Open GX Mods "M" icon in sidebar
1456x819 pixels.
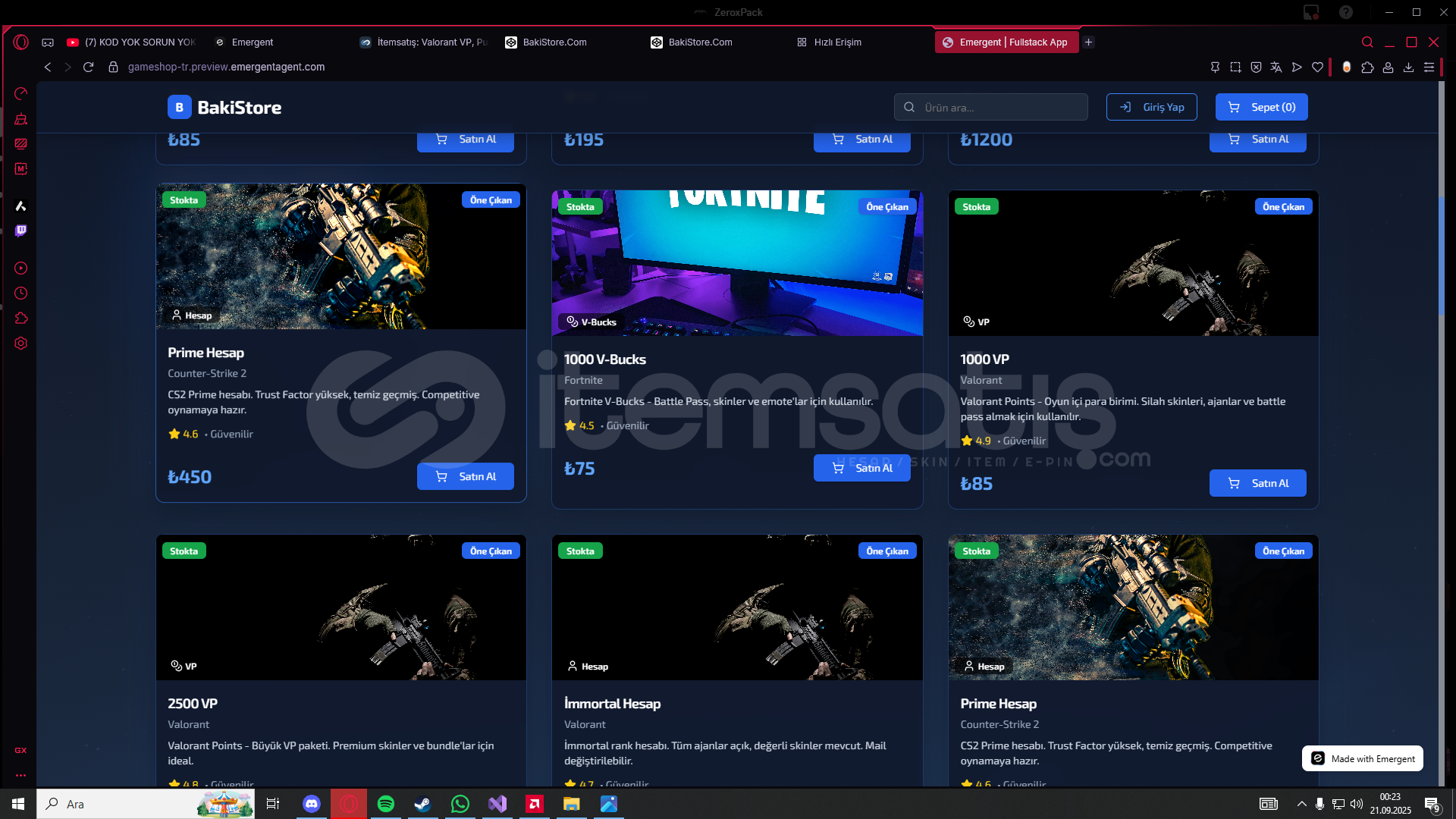pyautogui.click(x=21, y=168)
